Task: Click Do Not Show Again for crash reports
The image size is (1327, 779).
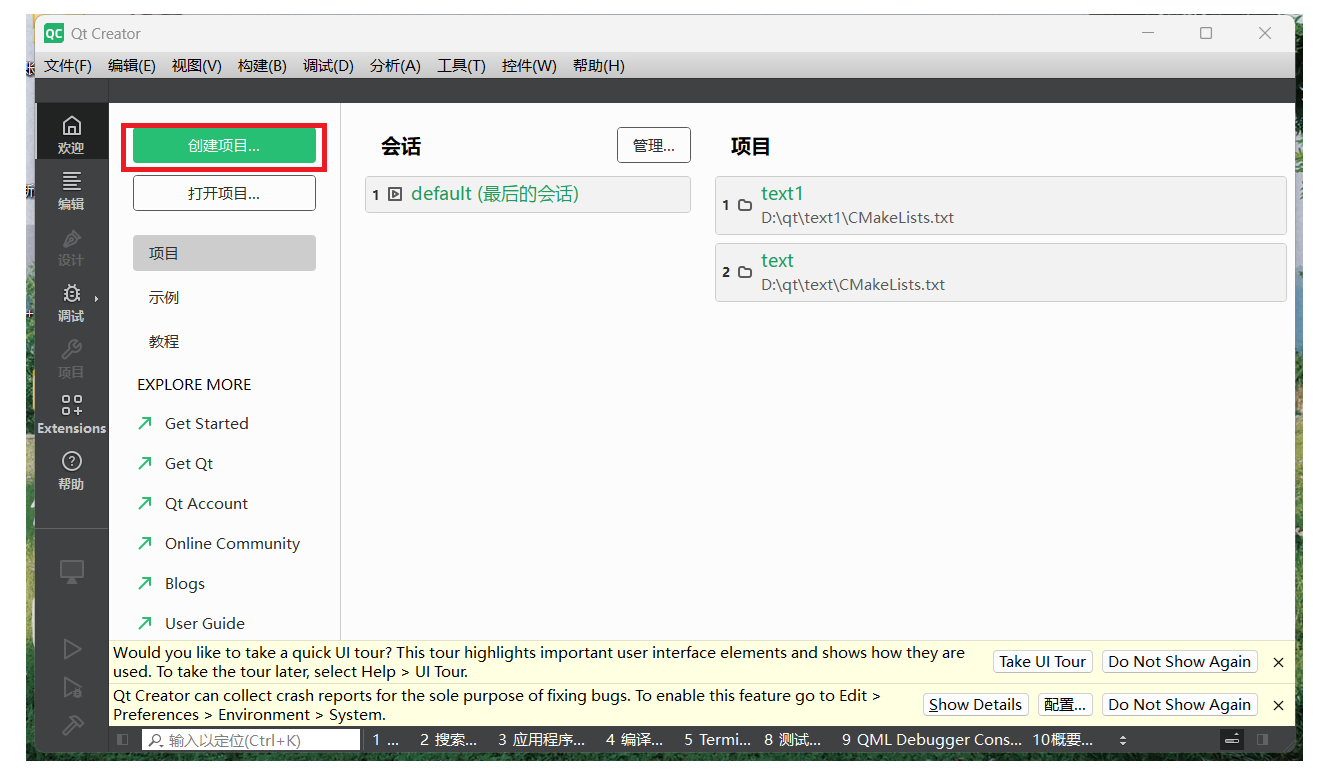Action: 1179,705
